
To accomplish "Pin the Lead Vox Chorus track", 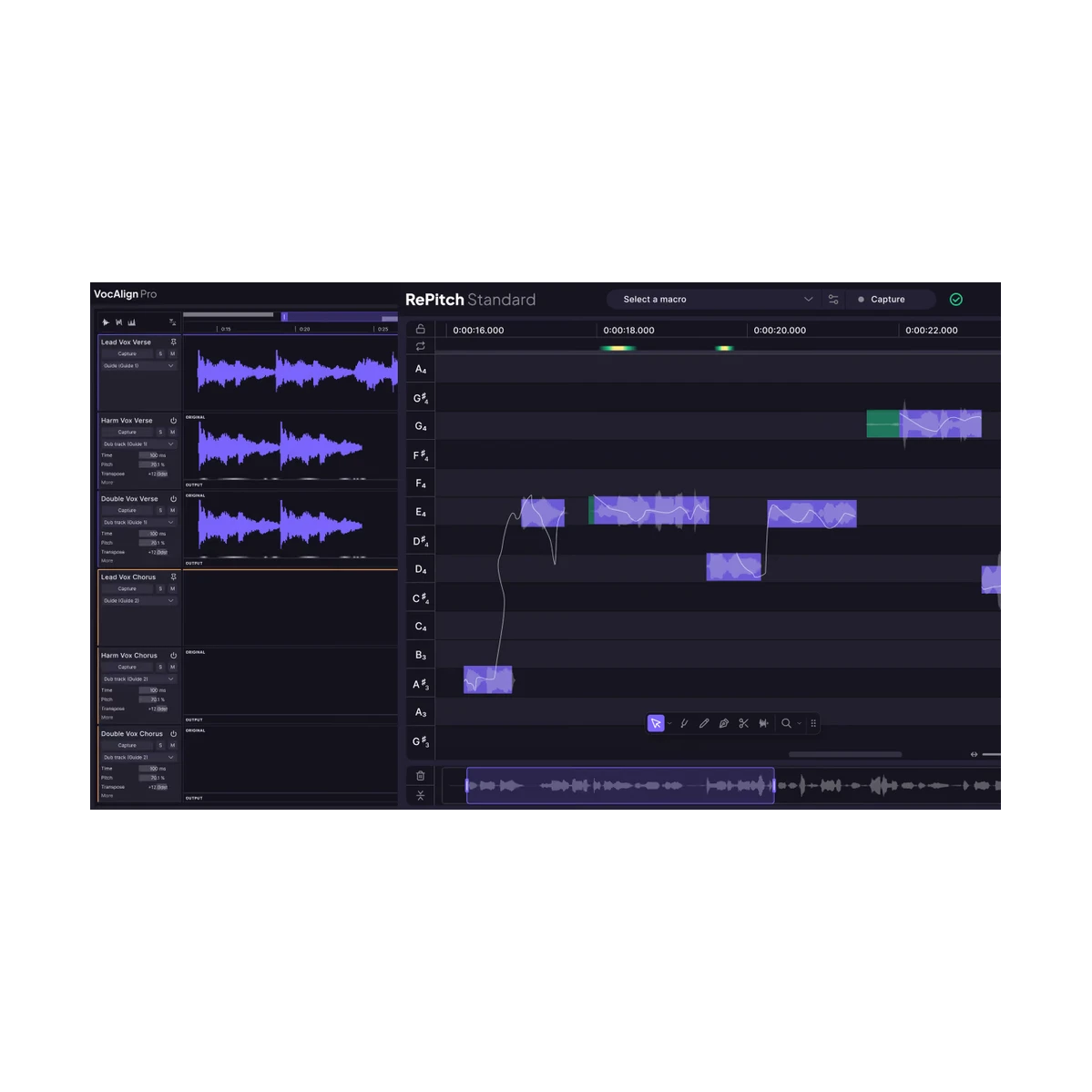I will [173, 577].
